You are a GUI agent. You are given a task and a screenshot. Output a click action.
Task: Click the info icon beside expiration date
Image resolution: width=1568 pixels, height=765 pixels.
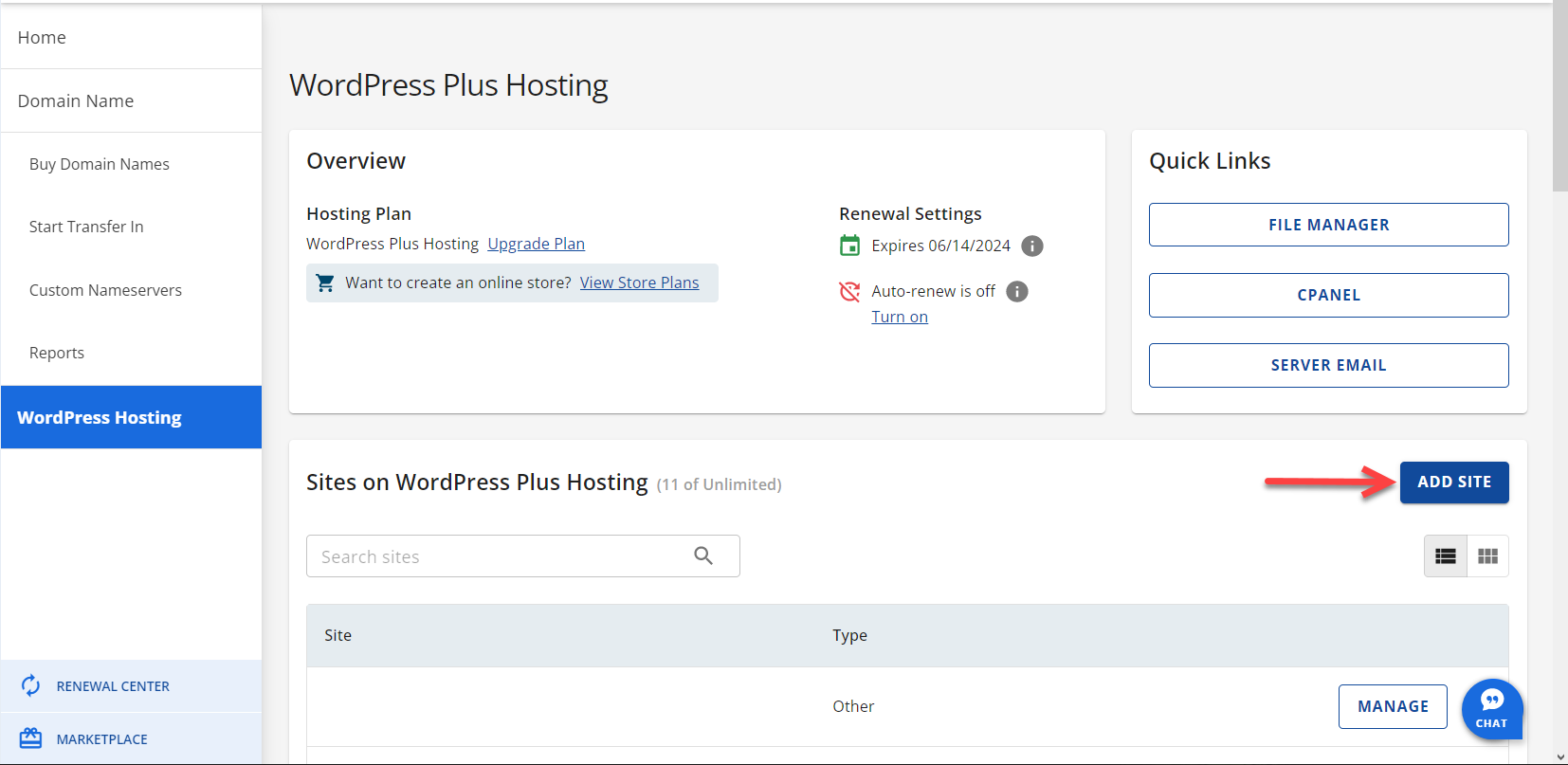(x=1032, y=246)
